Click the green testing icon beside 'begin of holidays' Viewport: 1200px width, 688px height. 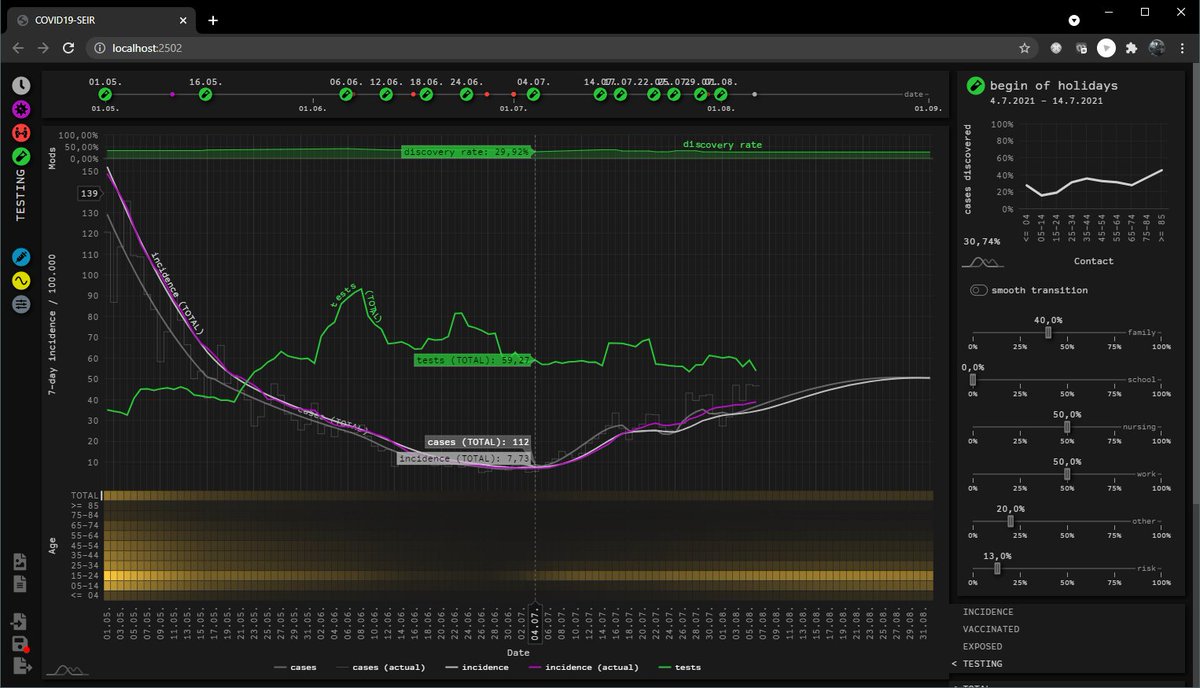point(975,86)
